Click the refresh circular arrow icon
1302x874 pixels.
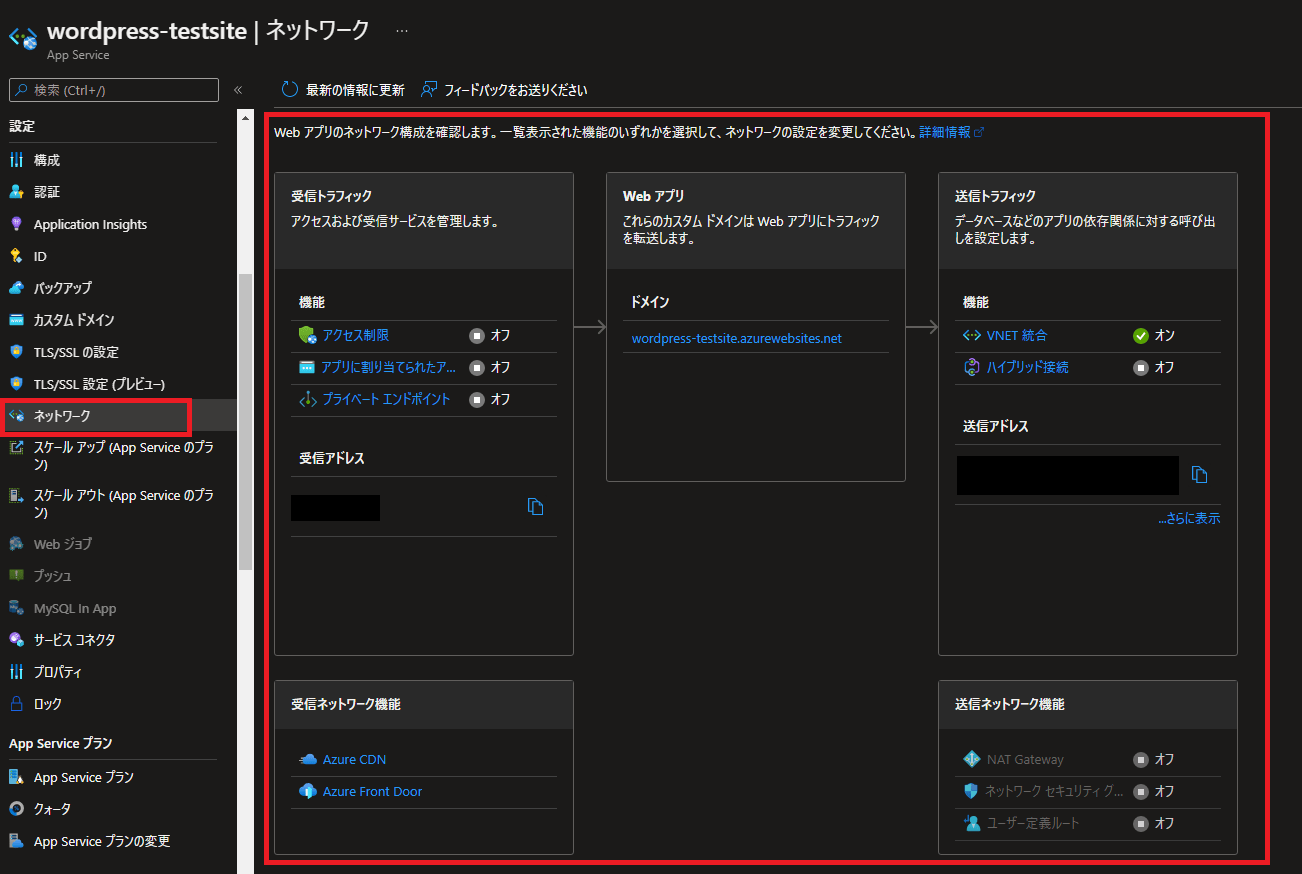[290, 90]
